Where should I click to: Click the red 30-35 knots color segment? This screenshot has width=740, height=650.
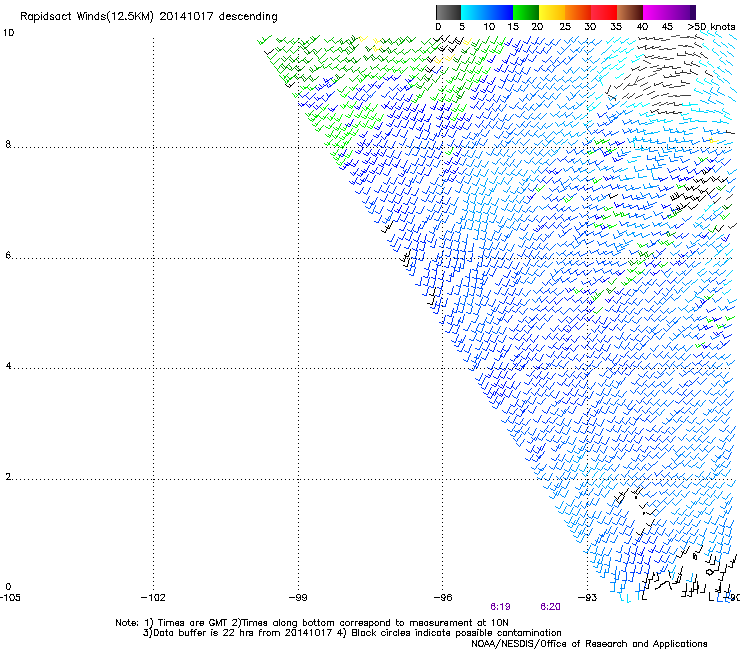[604, 12]
